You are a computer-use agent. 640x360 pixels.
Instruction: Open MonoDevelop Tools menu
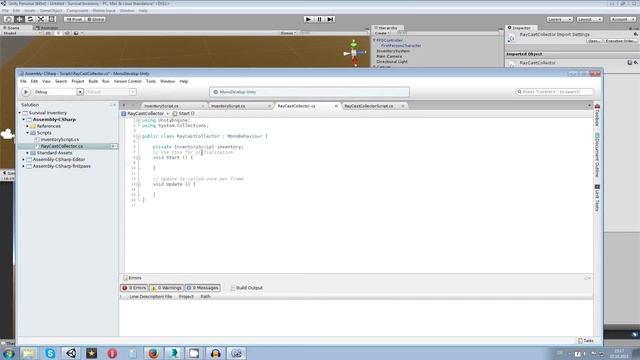[151, 81]
